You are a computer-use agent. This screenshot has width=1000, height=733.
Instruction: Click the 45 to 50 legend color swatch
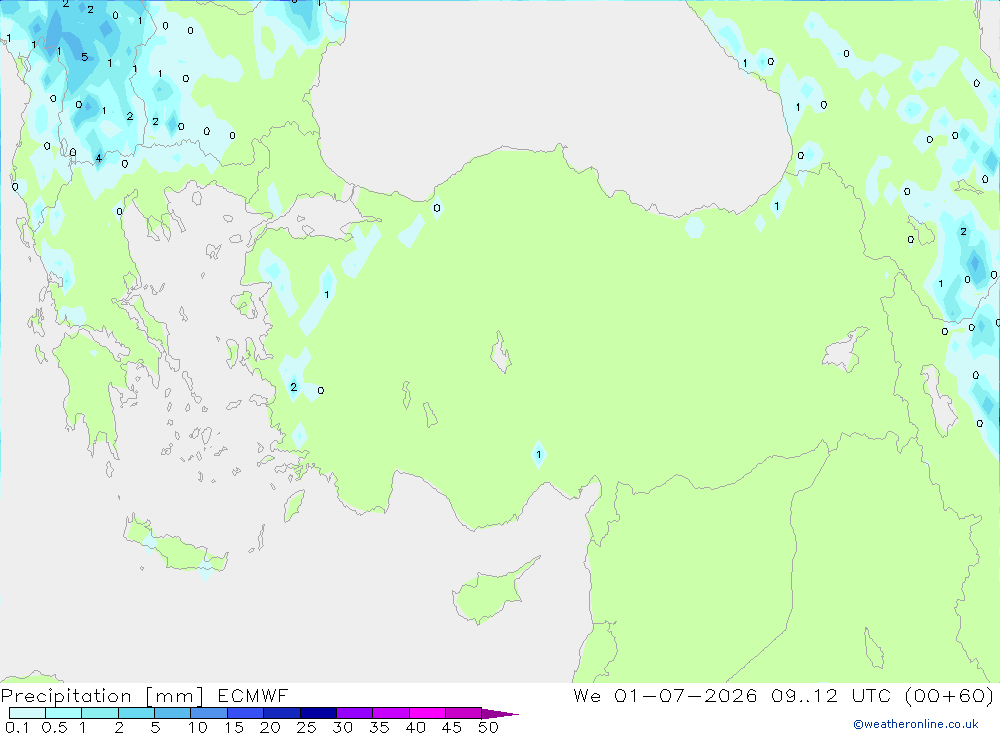pos(463,713)
